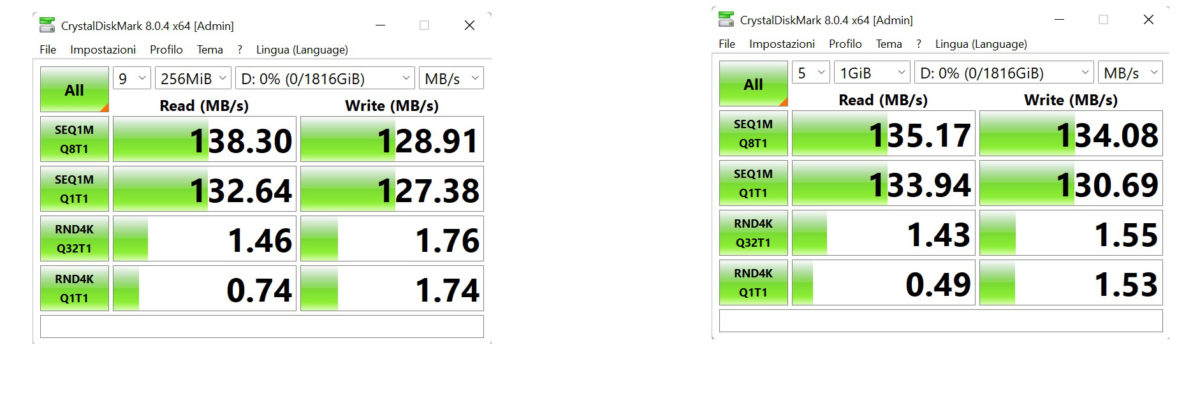
Task: Open the Impostazioni menu in the 1GiB window
Action: click(781, 44)
